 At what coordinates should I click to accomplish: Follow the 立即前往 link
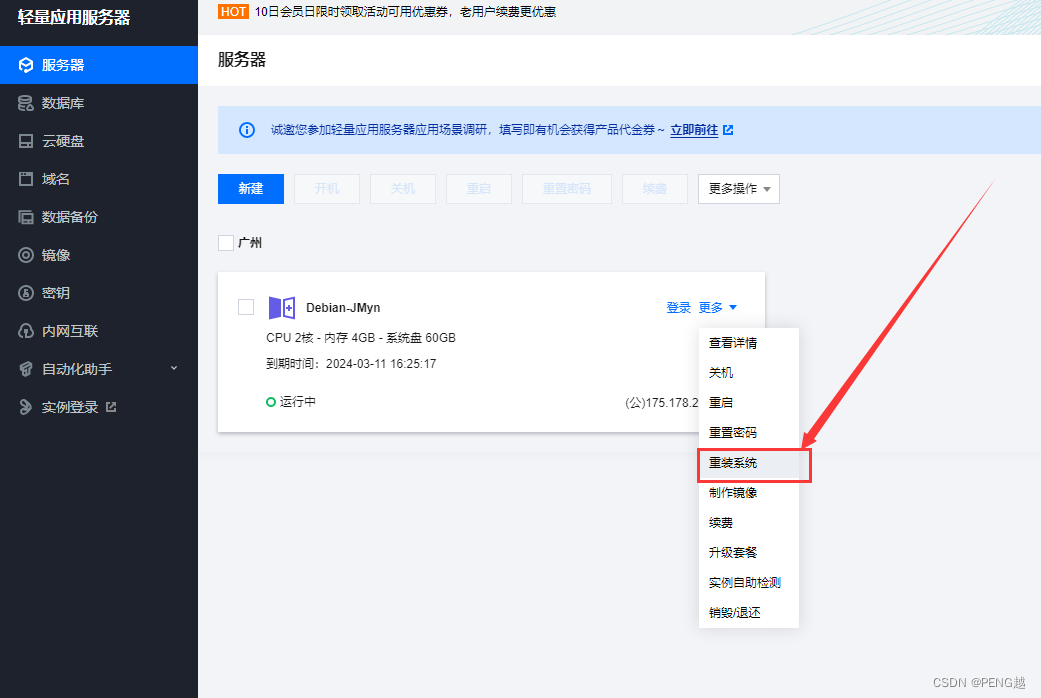(694, 130)
